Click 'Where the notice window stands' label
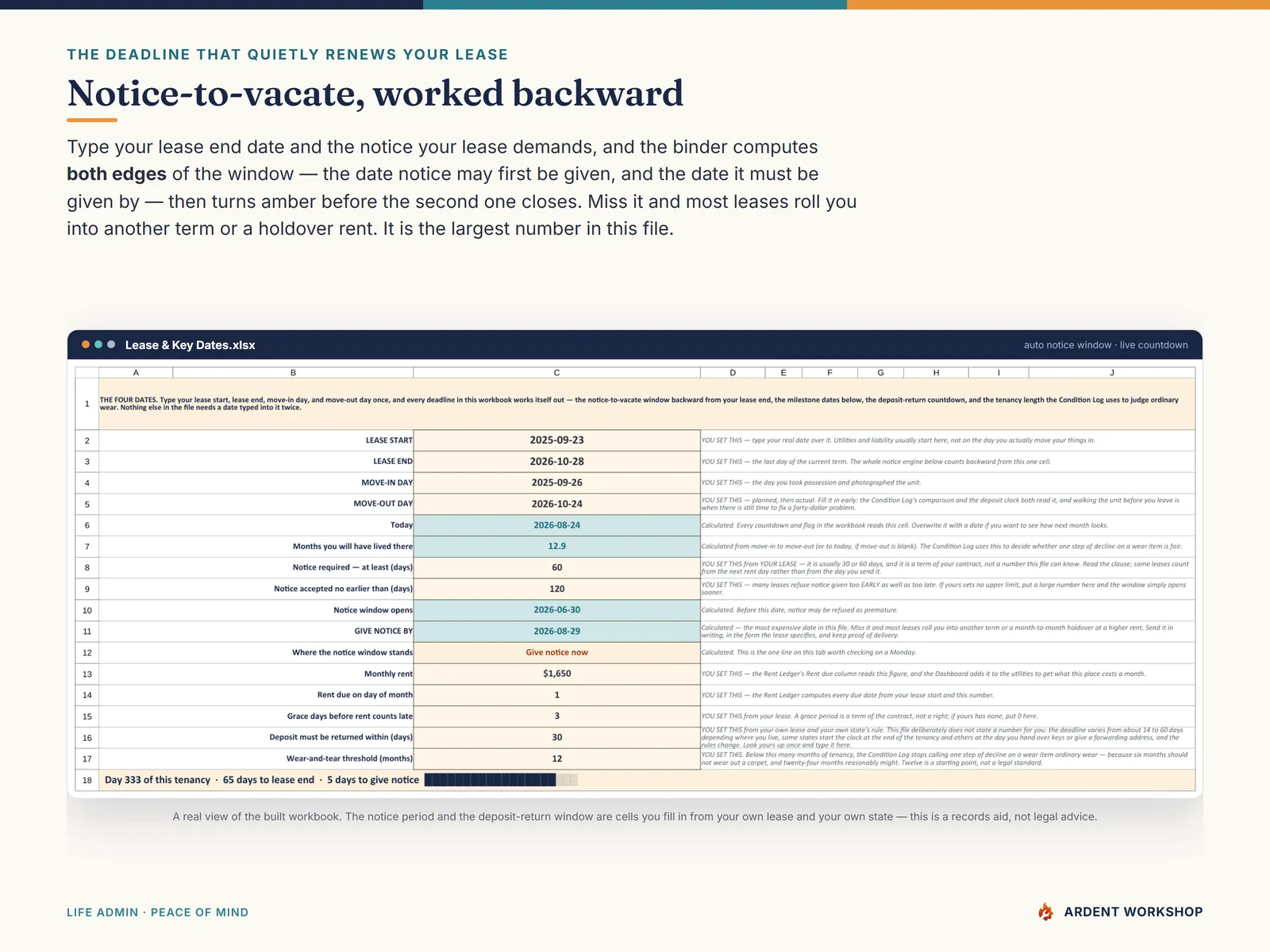The width and height of the screenshot is (1270, 952). tap(352, 653)
